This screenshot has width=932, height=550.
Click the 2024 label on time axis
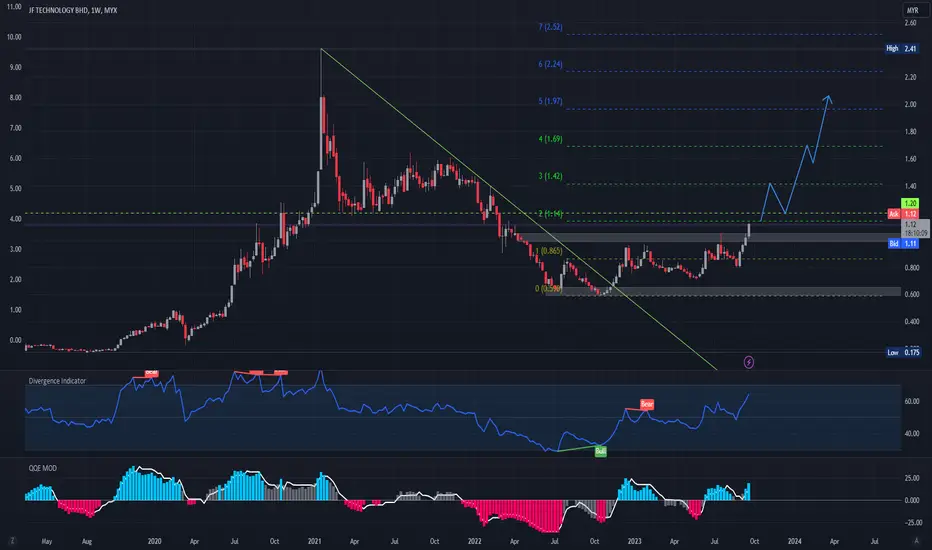(x=794, y=541)
